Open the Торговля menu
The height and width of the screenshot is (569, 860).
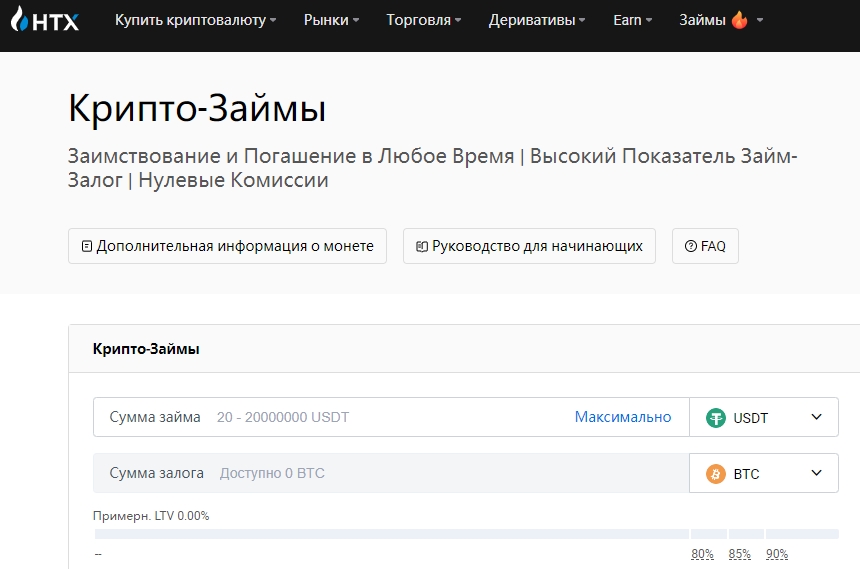point(423,20)
